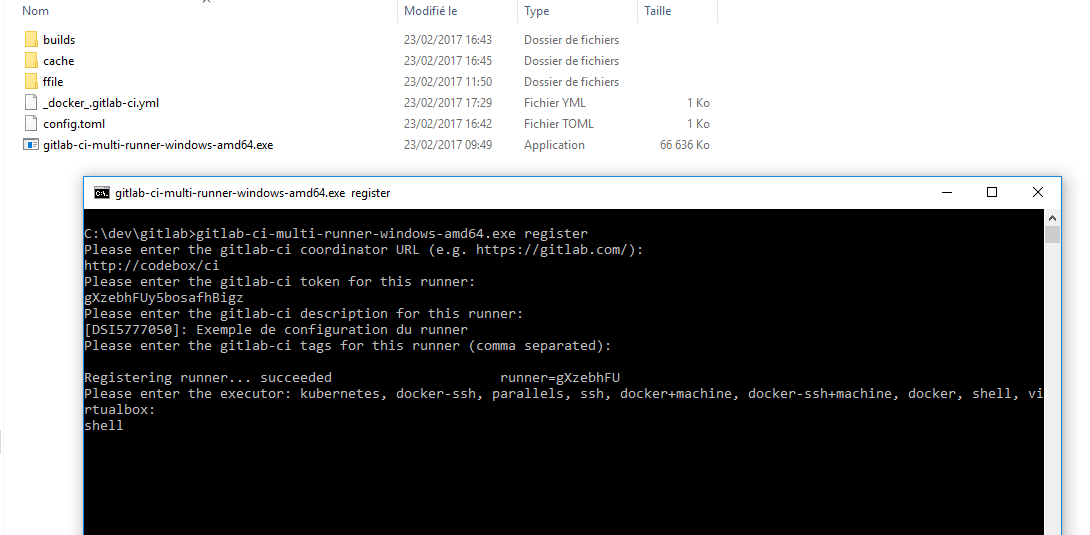Click the cache folder icon

[30, 61]
